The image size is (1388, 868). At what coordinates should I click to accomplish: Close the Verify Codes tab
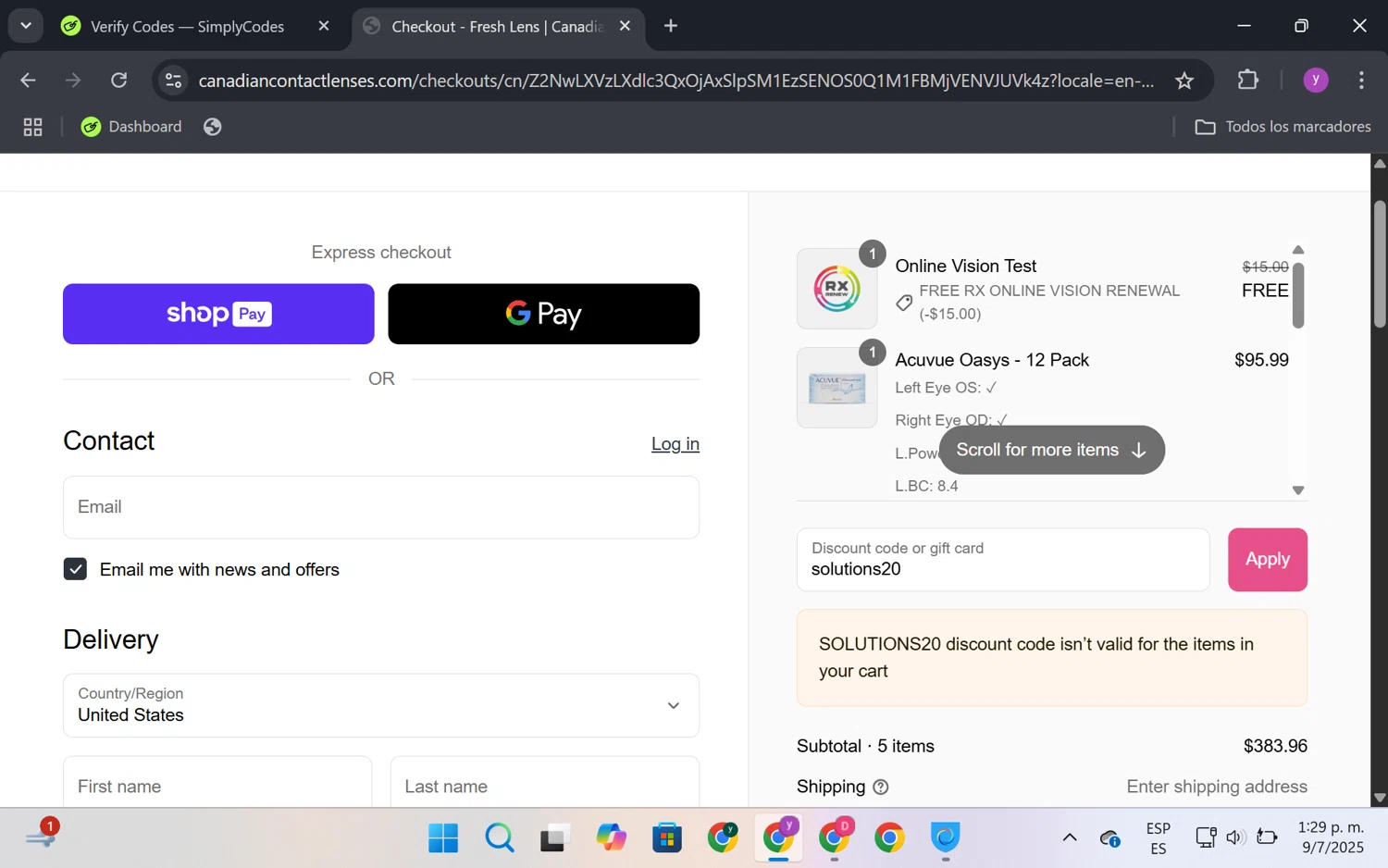324,26
